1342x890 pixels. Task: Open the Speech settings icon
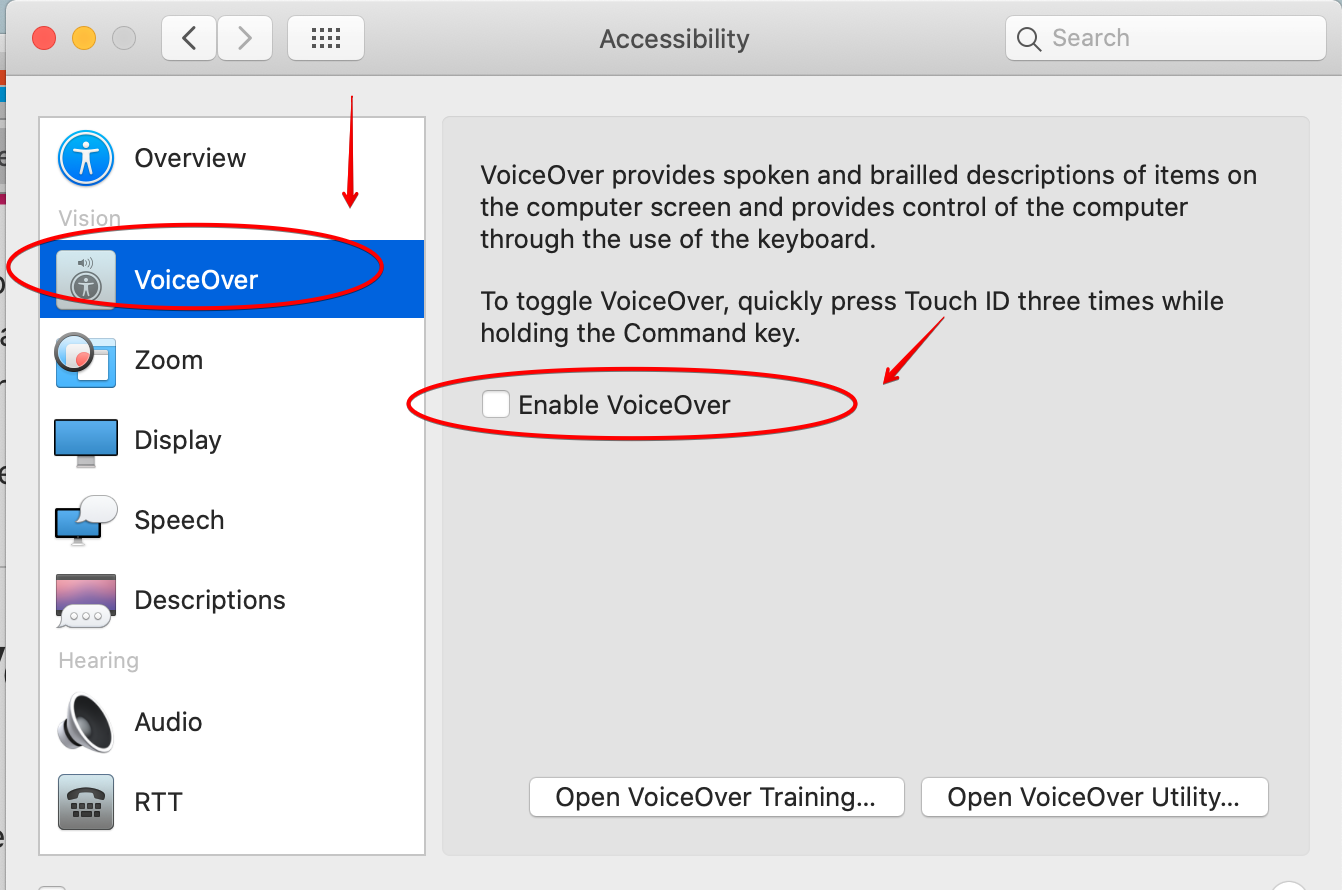[86, 520]
